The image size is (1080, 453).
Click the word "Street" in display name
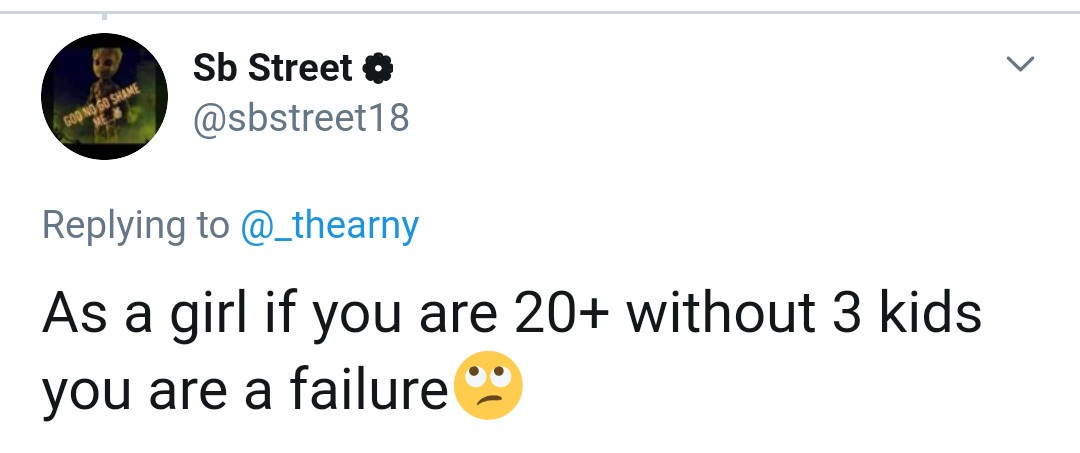pyautogui.click(x=300, y=68)
